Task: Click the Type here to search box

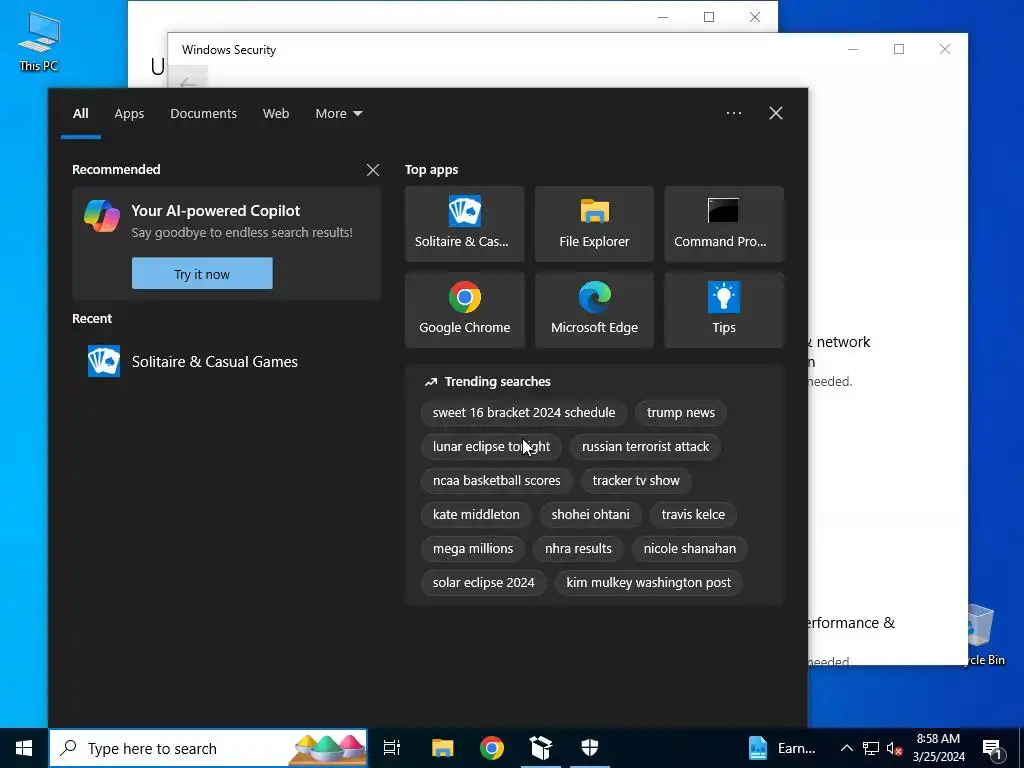Action: point(208,748)
